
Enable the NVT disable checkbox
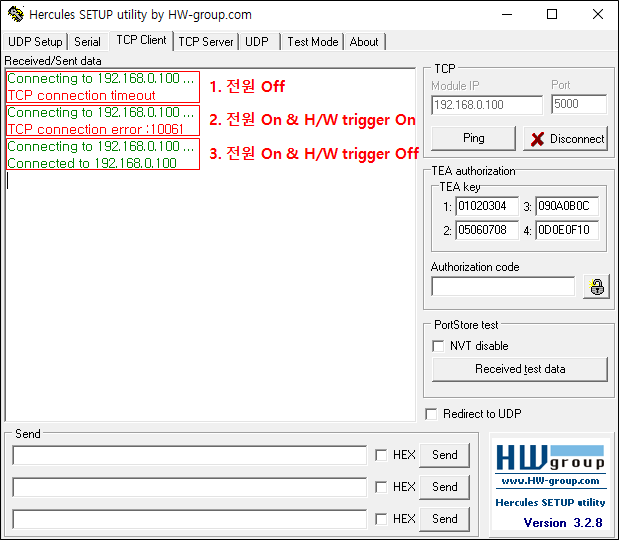[x=438, y=346]
